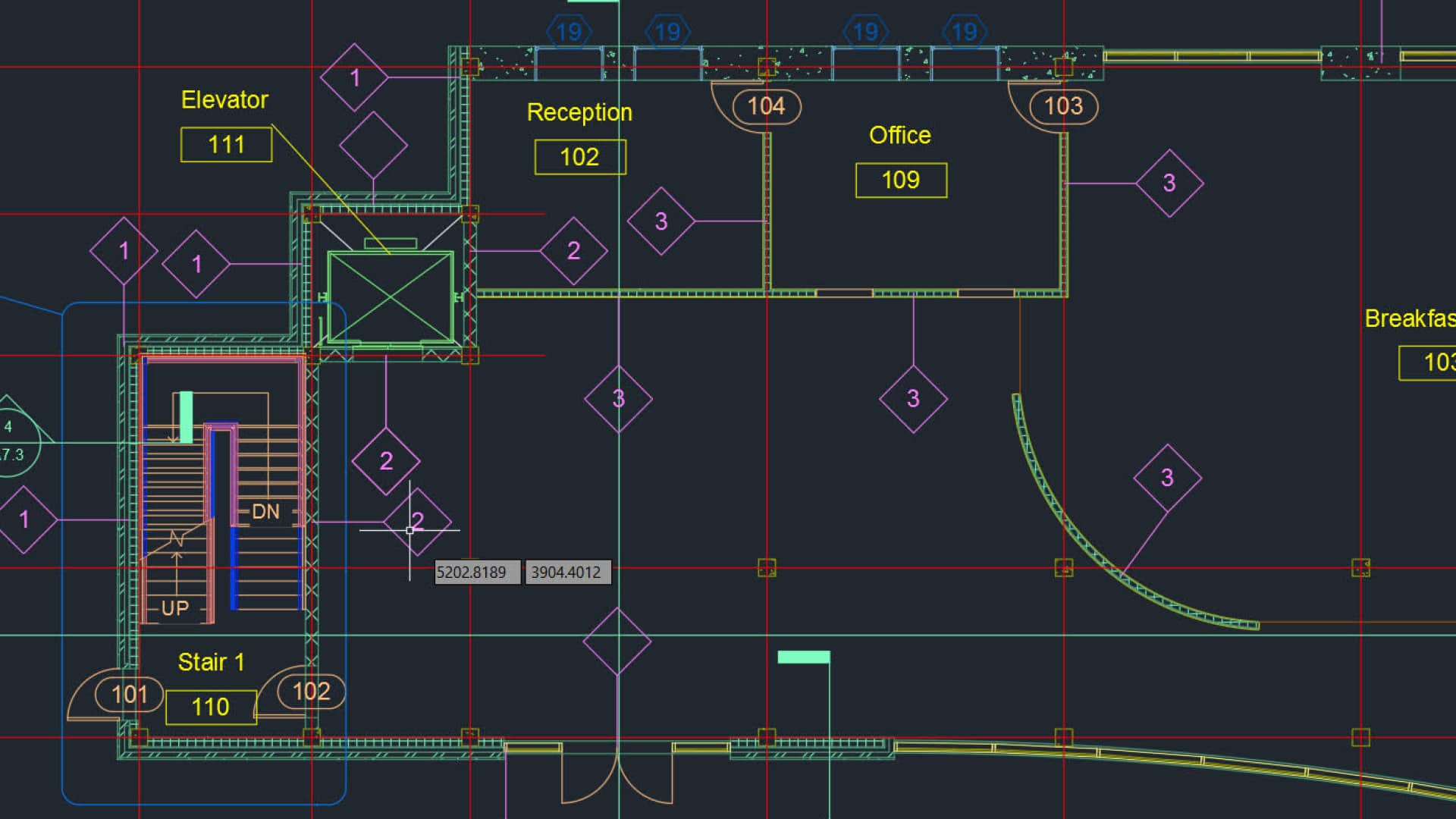Click the Reception room tag 102
Viewport: 1456px width, 819px height.
coord(580,157)
